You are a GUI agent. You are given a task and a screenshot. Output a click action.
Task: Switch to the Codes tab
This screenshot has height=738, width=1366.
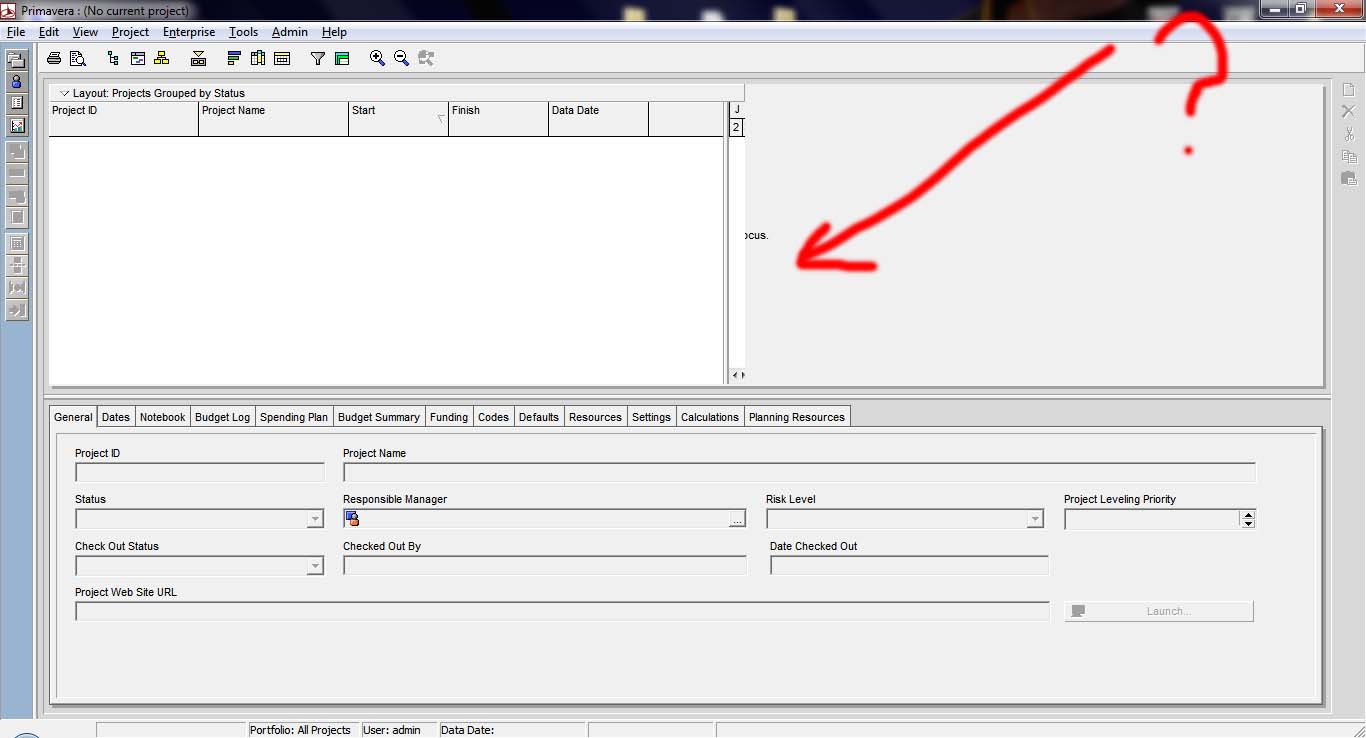pyautogui.click(x=493, y=417)
